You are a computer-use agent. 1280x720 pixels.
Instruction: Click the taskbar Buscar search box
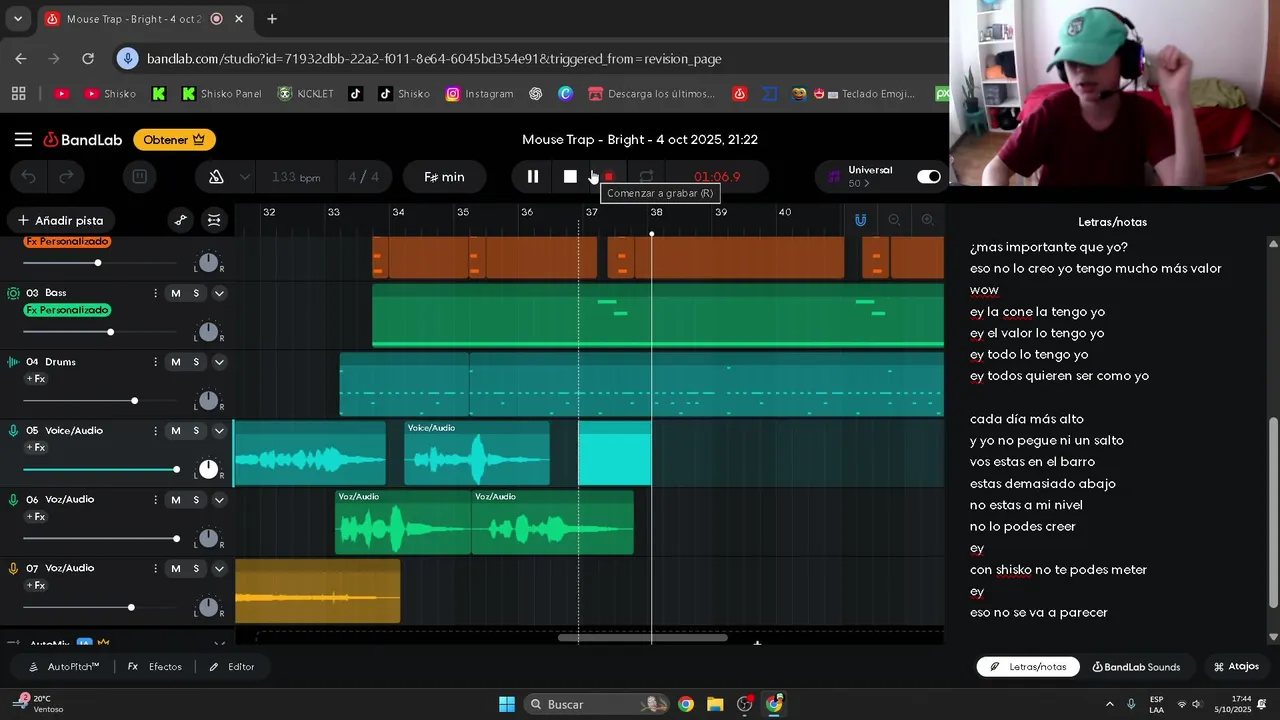point(596,704)
